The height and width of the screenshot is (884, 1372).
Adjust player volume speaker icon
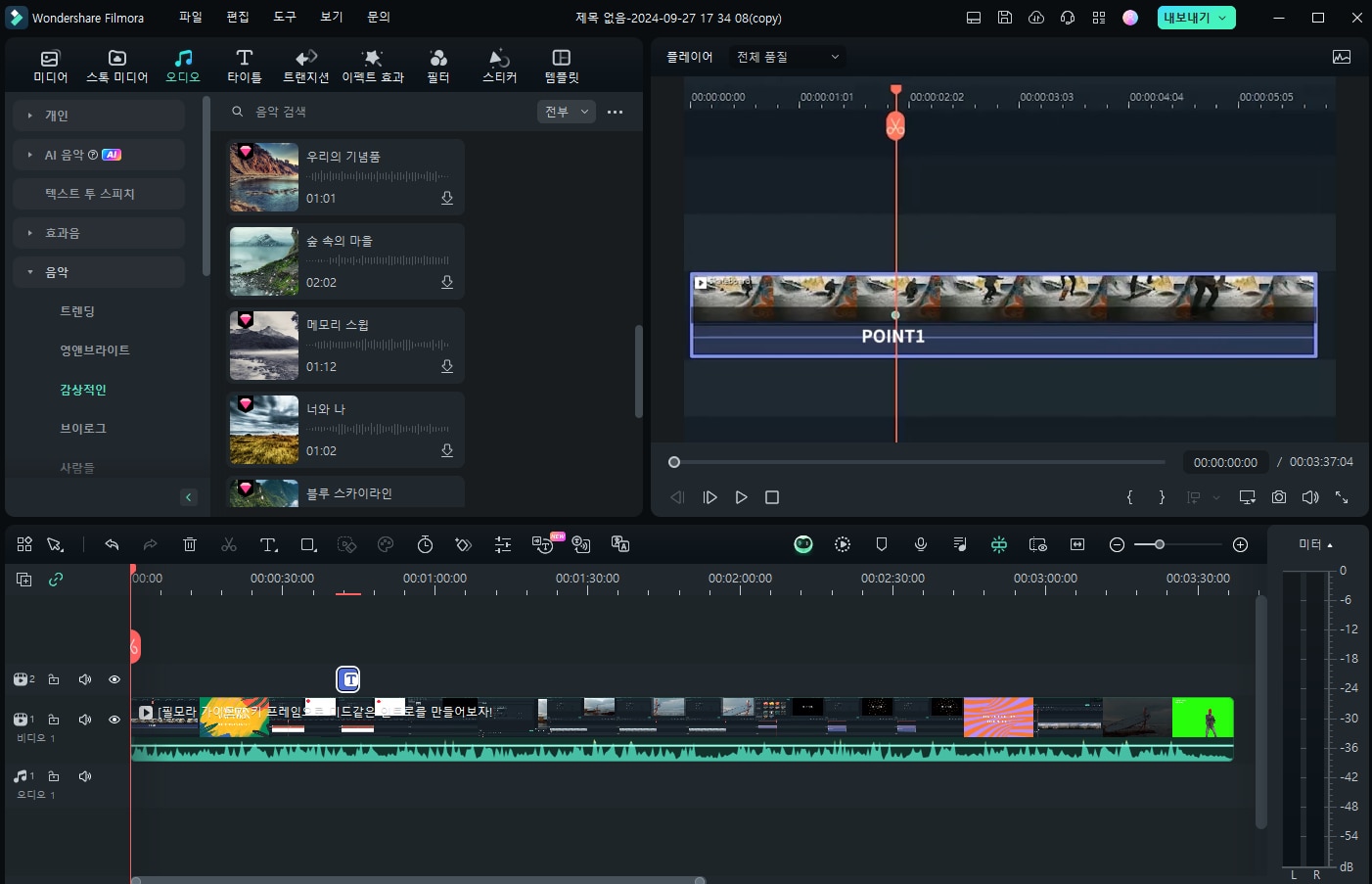point(1310,497)
